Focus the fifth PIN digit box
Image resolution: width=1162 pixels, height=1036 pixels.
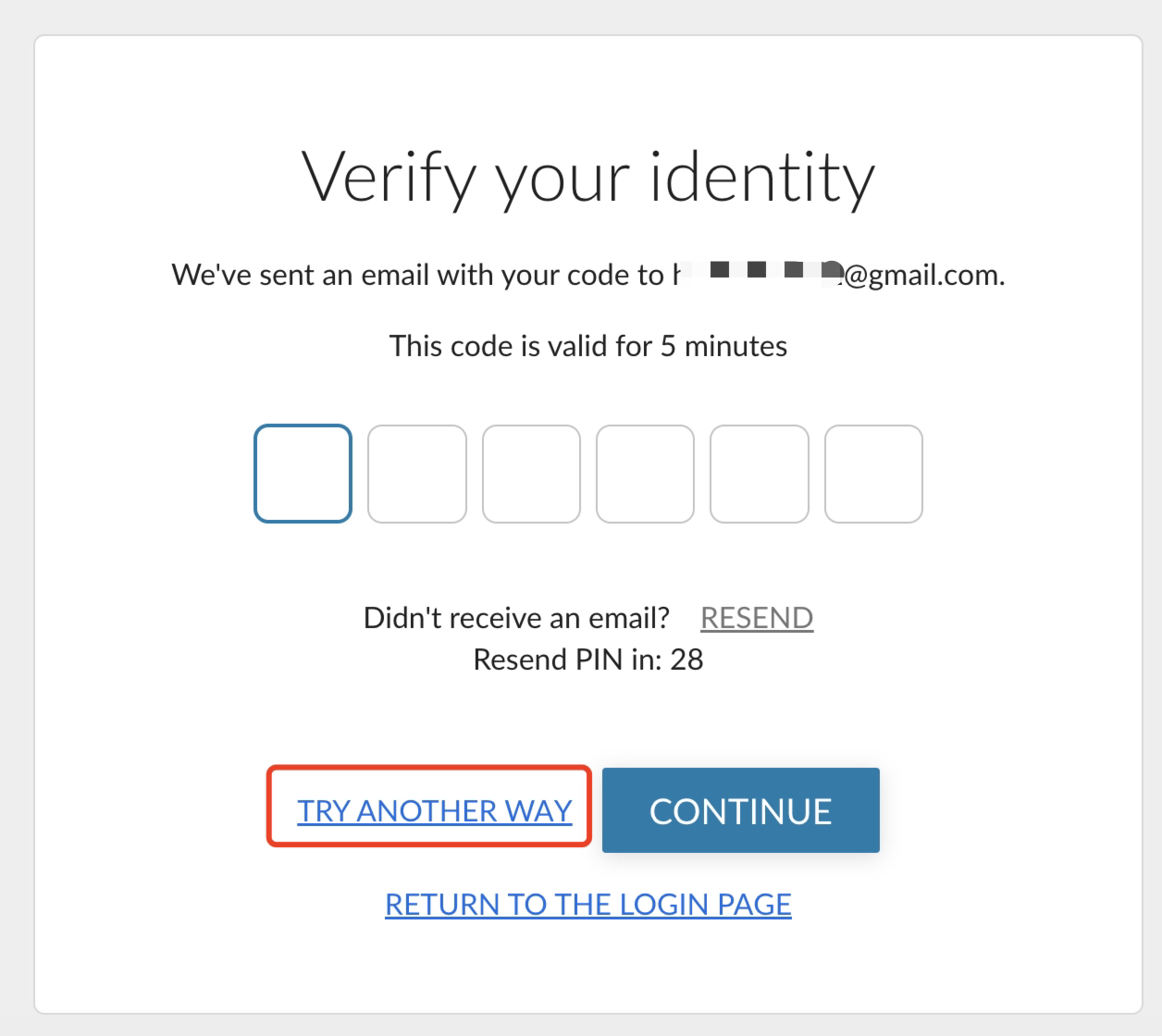[760, 474]
